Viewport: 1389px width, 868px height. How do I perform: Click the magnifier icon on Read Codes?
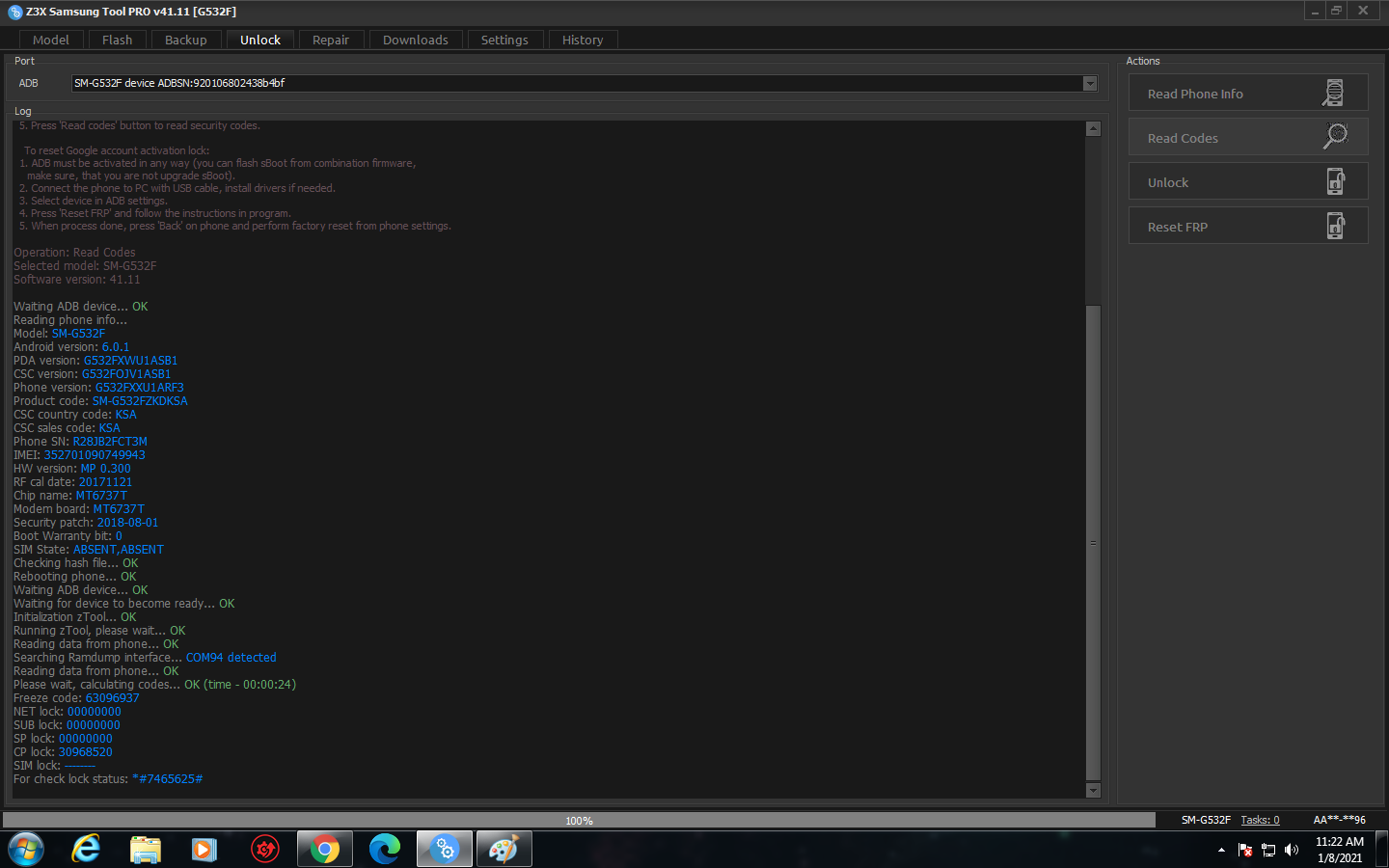[x=1335, y=137]
